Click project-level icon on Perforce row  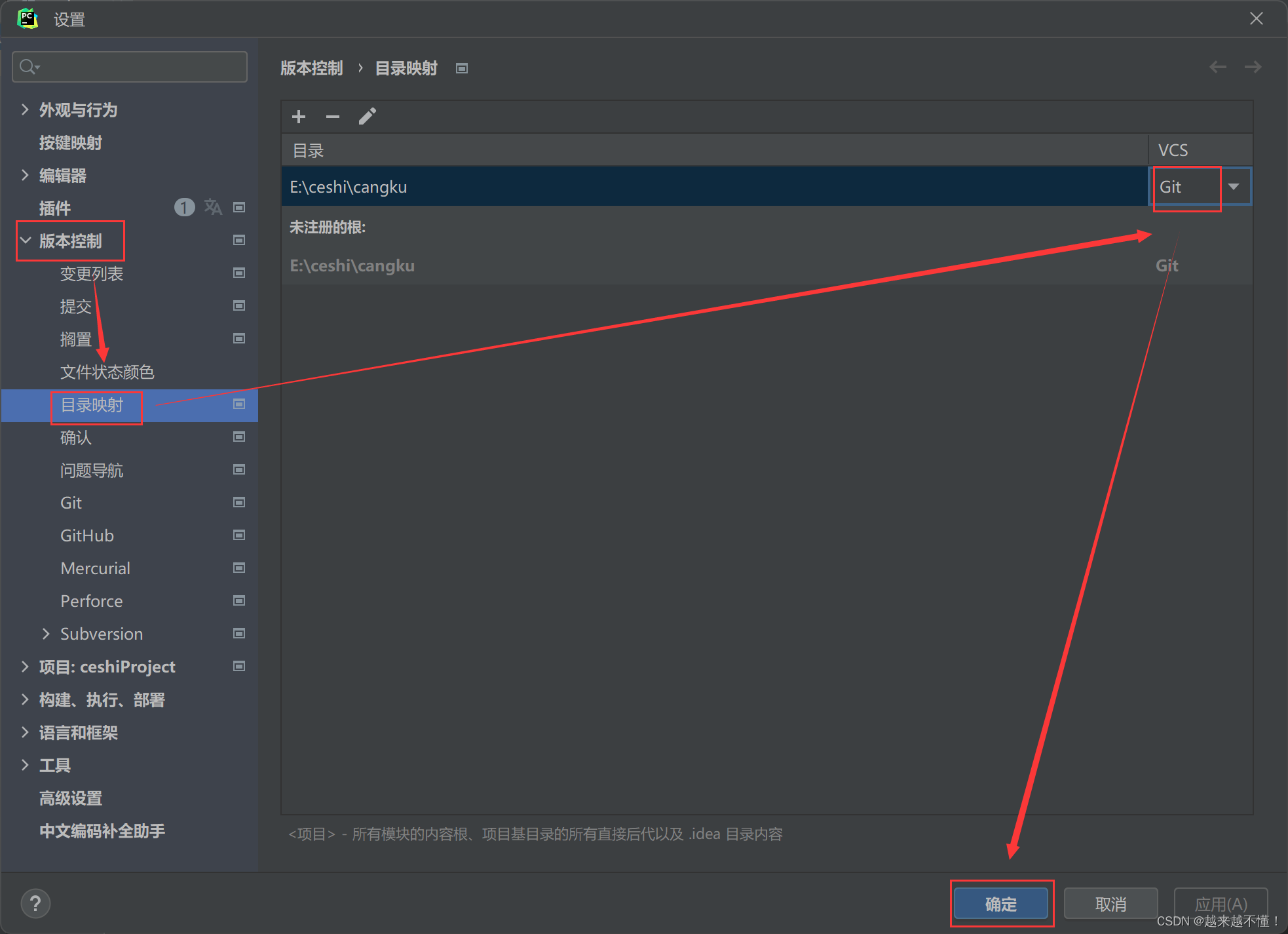239,600
